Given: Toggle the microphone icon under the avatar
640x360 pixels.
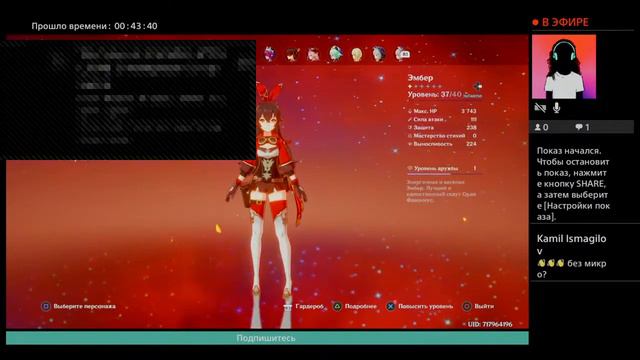Looking at the screenshot, I should pyautogui.click(x=556, y=108).
